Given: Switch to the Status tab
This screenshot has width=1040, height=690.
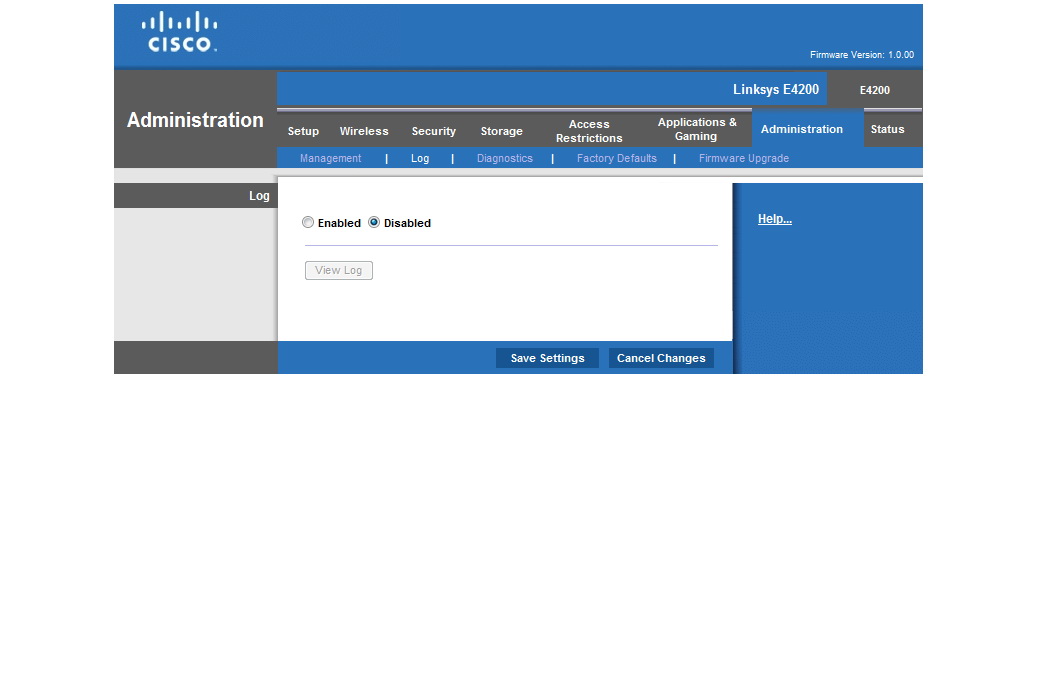Looking at the screenshot, I should point(887,129).
